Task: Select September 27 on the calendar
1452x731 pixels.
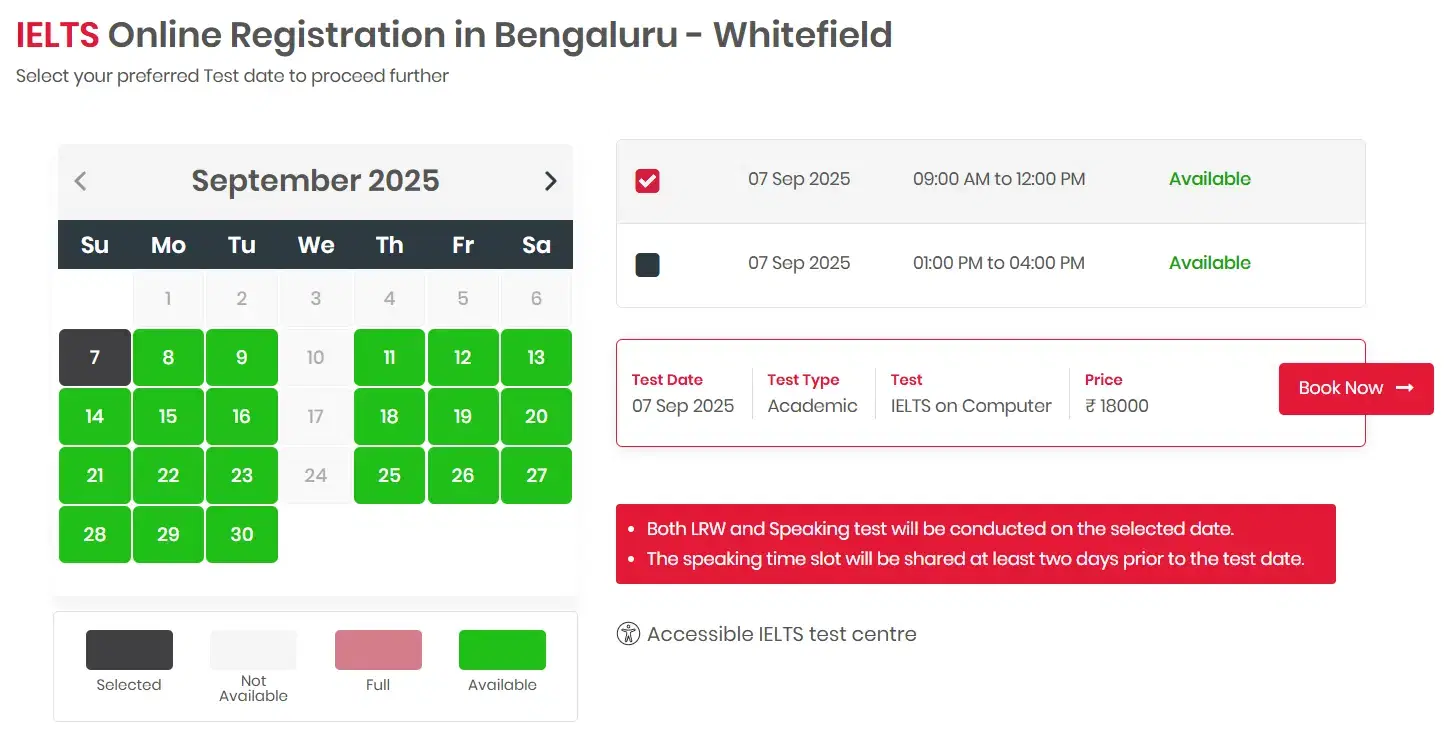Action: click(x=536, y=475)
